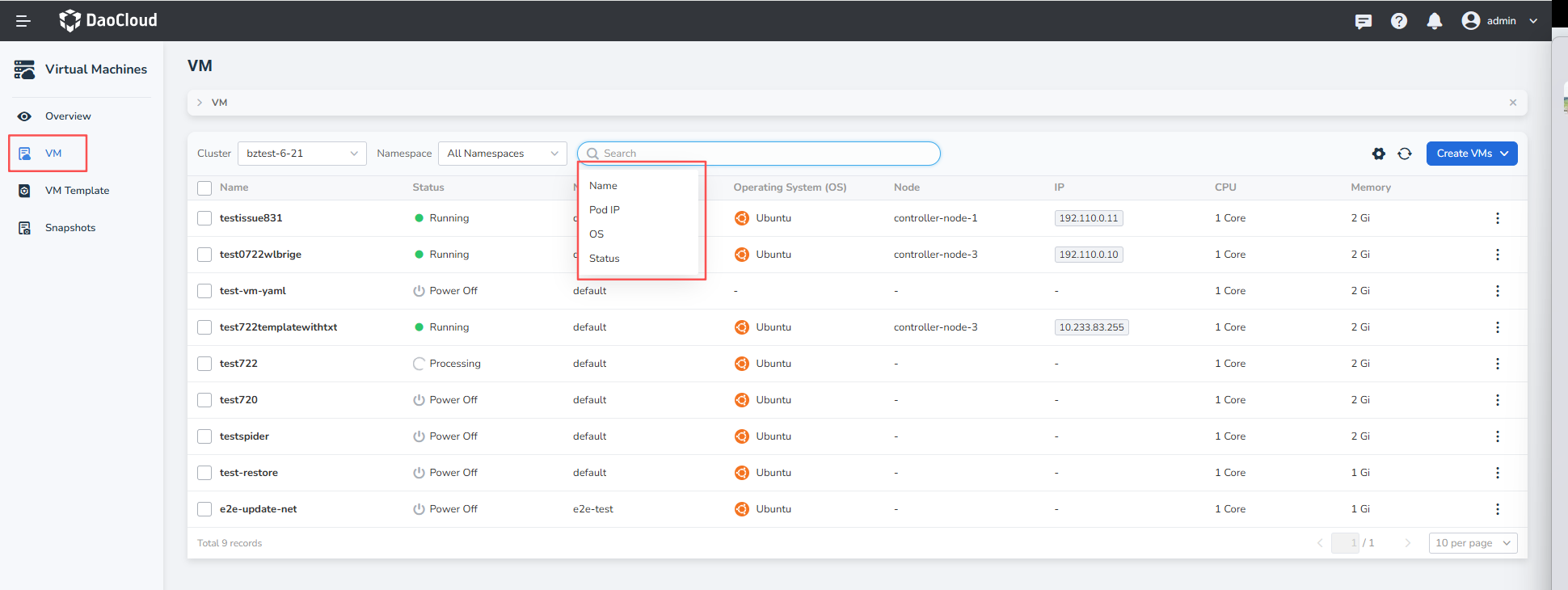Viewport: 1568px width, 590px height.
Task: Open actions menu for testissue831
Action: [1498, 218]
